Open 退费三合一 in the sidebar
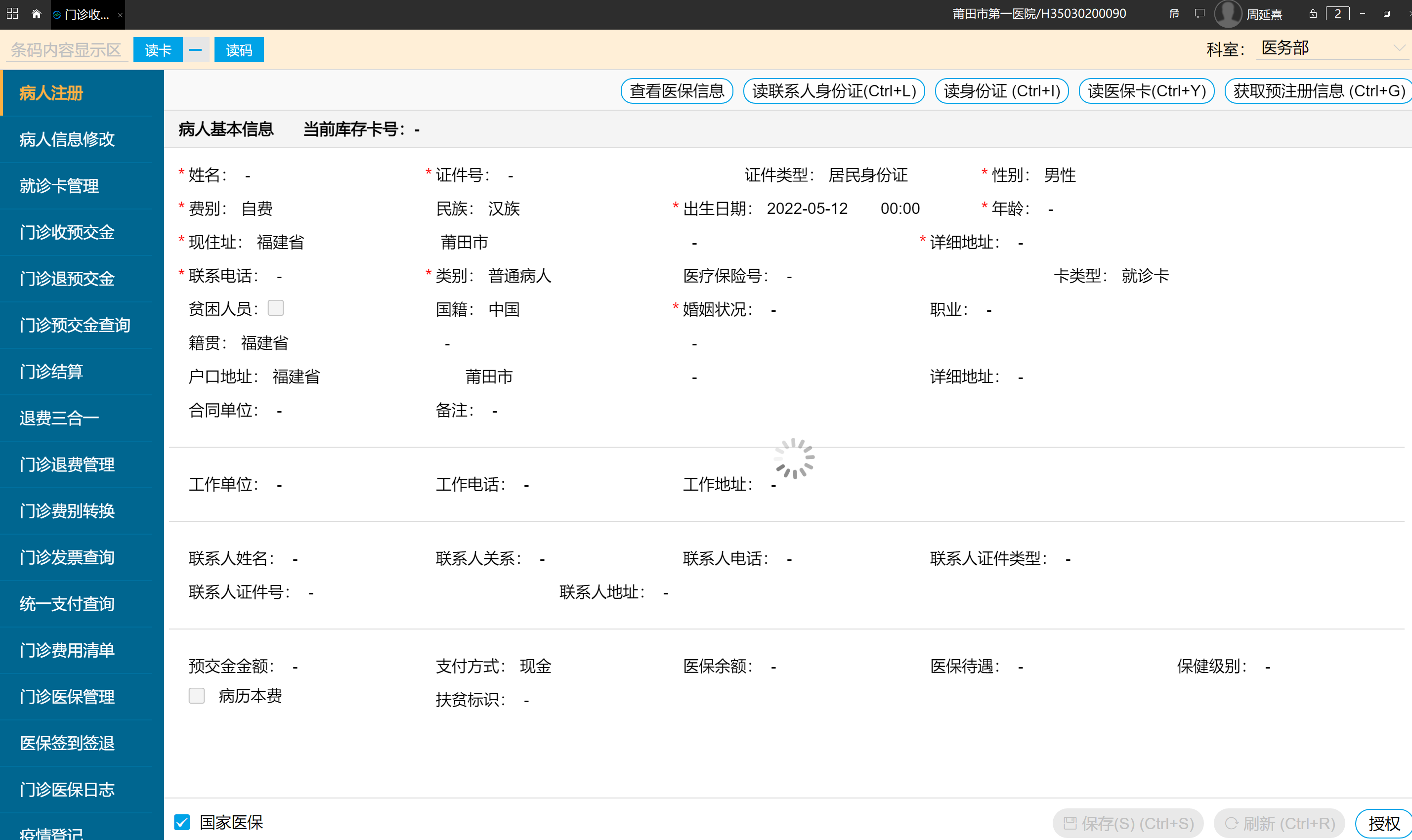This screenshot has width=1412, height=840. 82,418
